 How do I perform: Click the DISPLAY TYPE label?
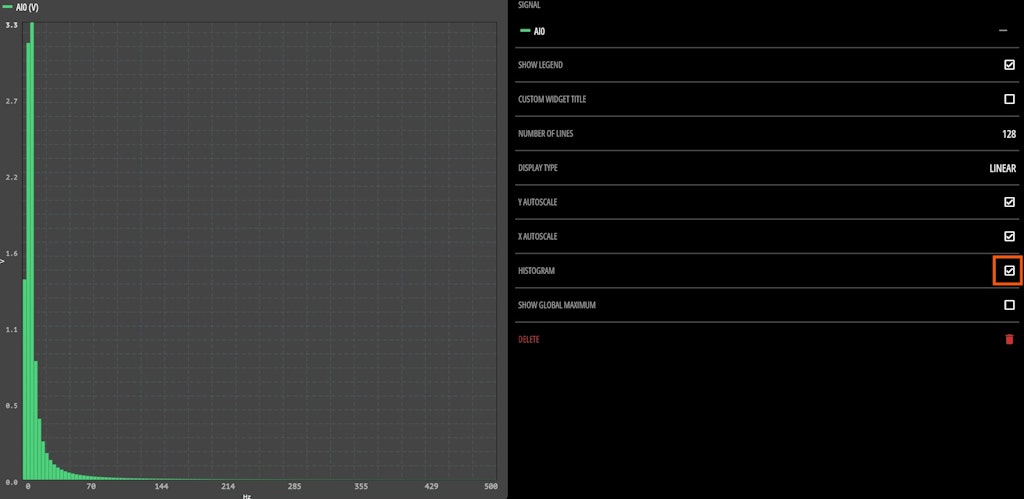click(538, 168)
